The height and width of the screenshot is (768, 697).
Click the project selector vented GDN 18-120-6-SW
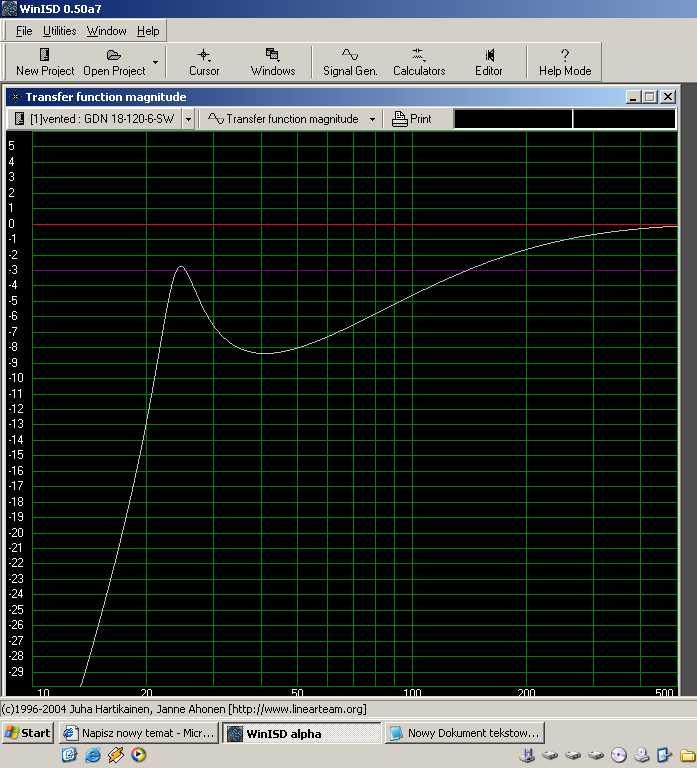point(96,119)
